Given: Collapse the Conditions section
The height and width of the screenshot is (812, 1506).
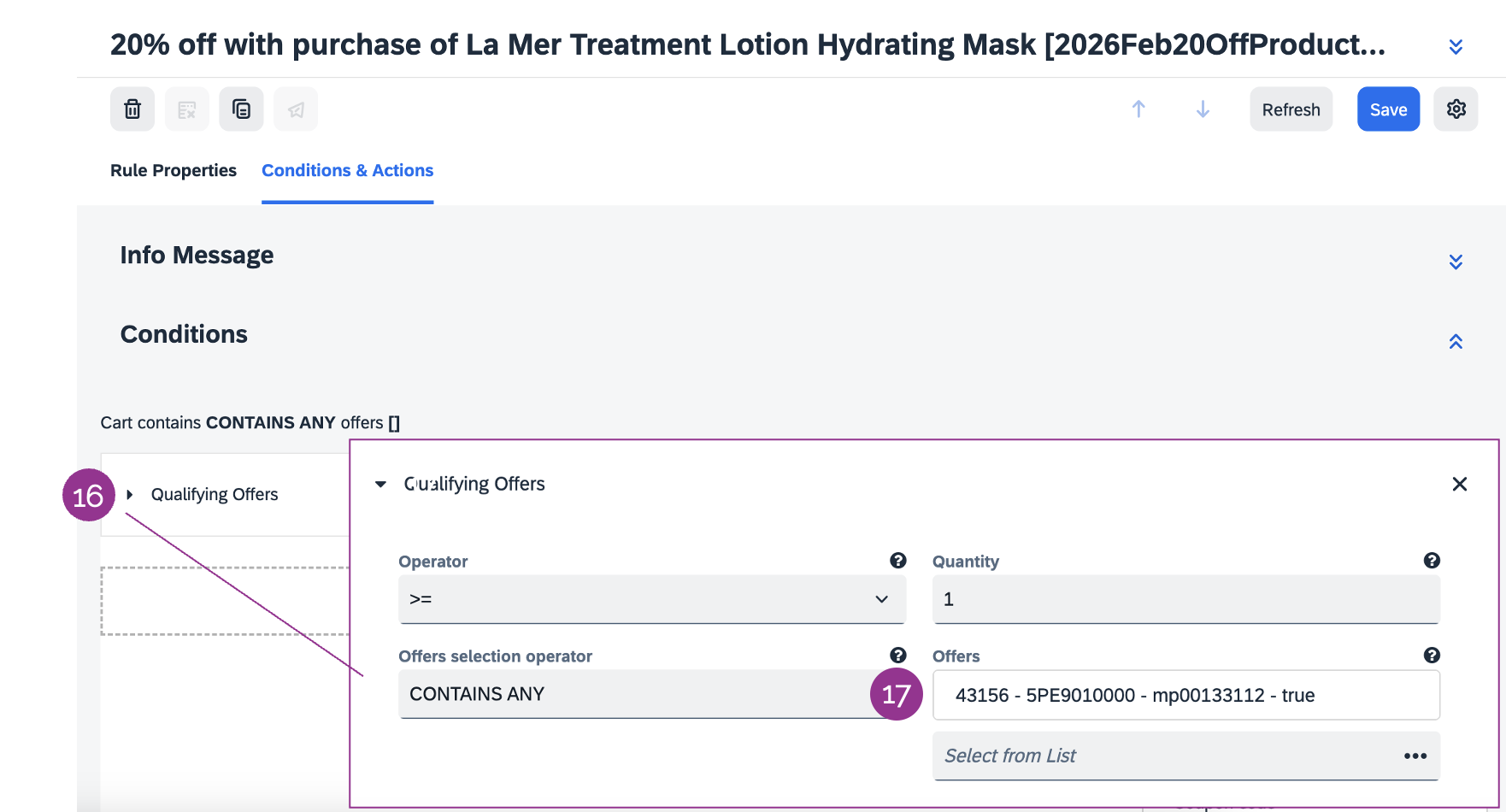Looking at the screenshot, I should pyautogui.click(x=1456, y=342).
